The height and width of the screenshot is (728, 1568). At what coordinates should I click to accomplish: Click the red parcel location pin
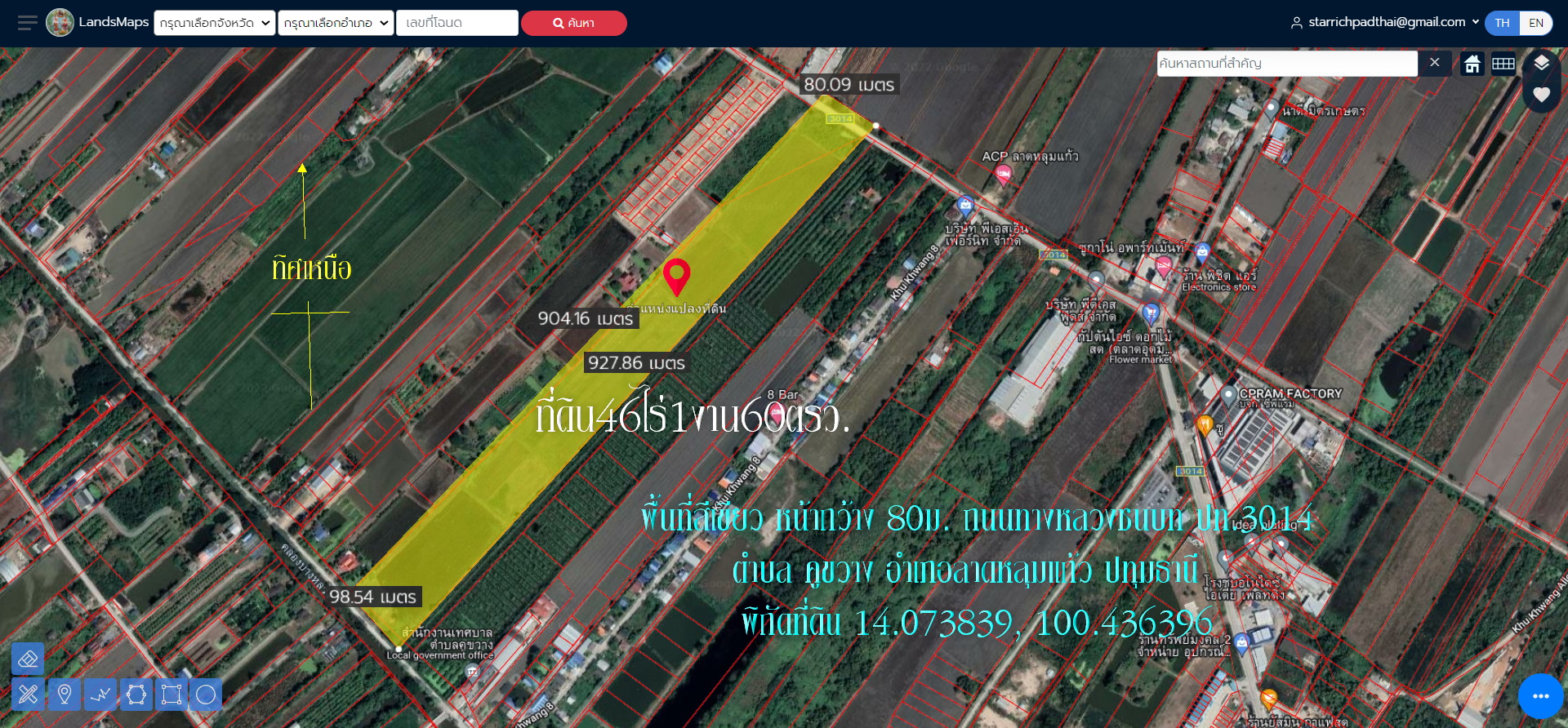(676, 277)
